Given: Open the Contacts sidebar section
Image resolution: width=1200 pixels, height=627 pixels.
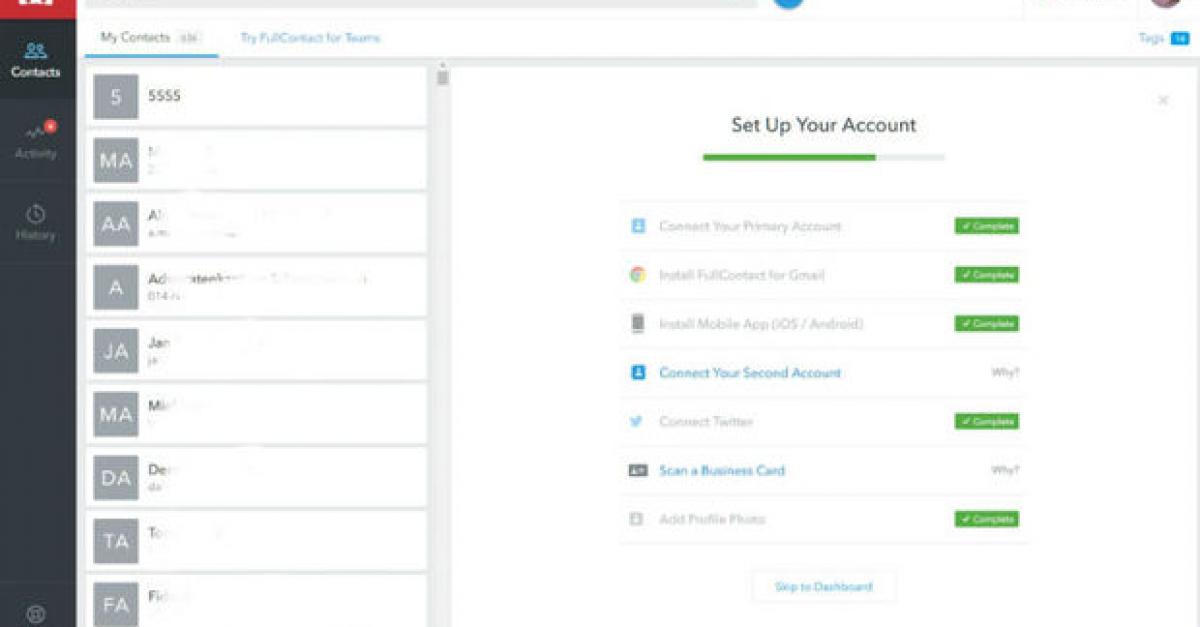Looking at the screenshot, I should point(36,60).
